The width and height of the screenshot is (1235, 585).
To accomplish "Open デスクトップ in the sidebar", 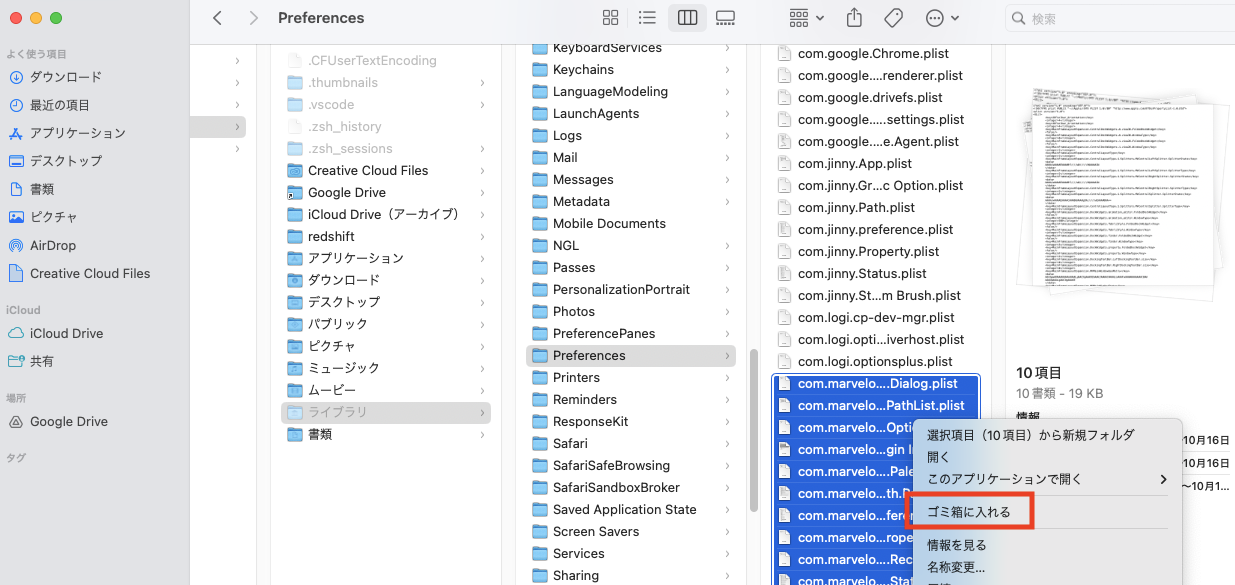I will point(65,161).
